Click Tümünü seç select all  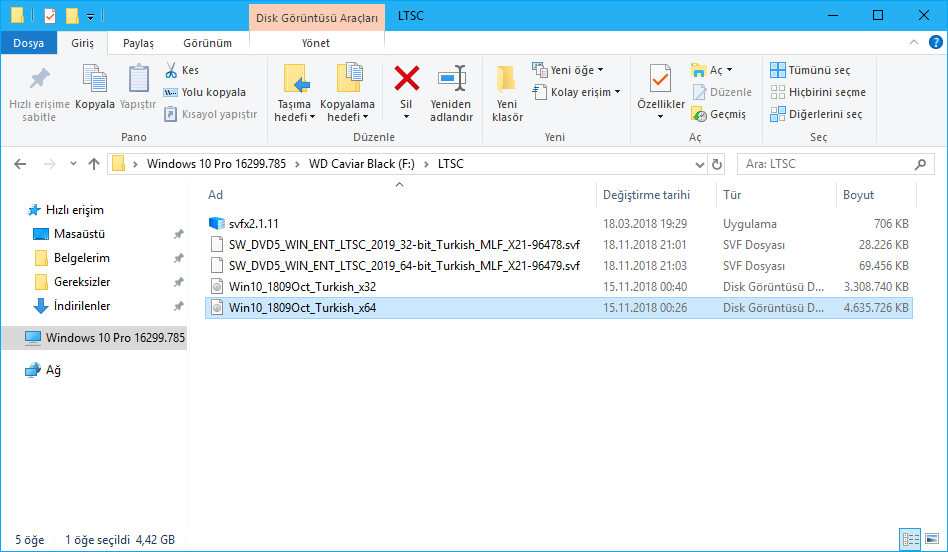810,70
